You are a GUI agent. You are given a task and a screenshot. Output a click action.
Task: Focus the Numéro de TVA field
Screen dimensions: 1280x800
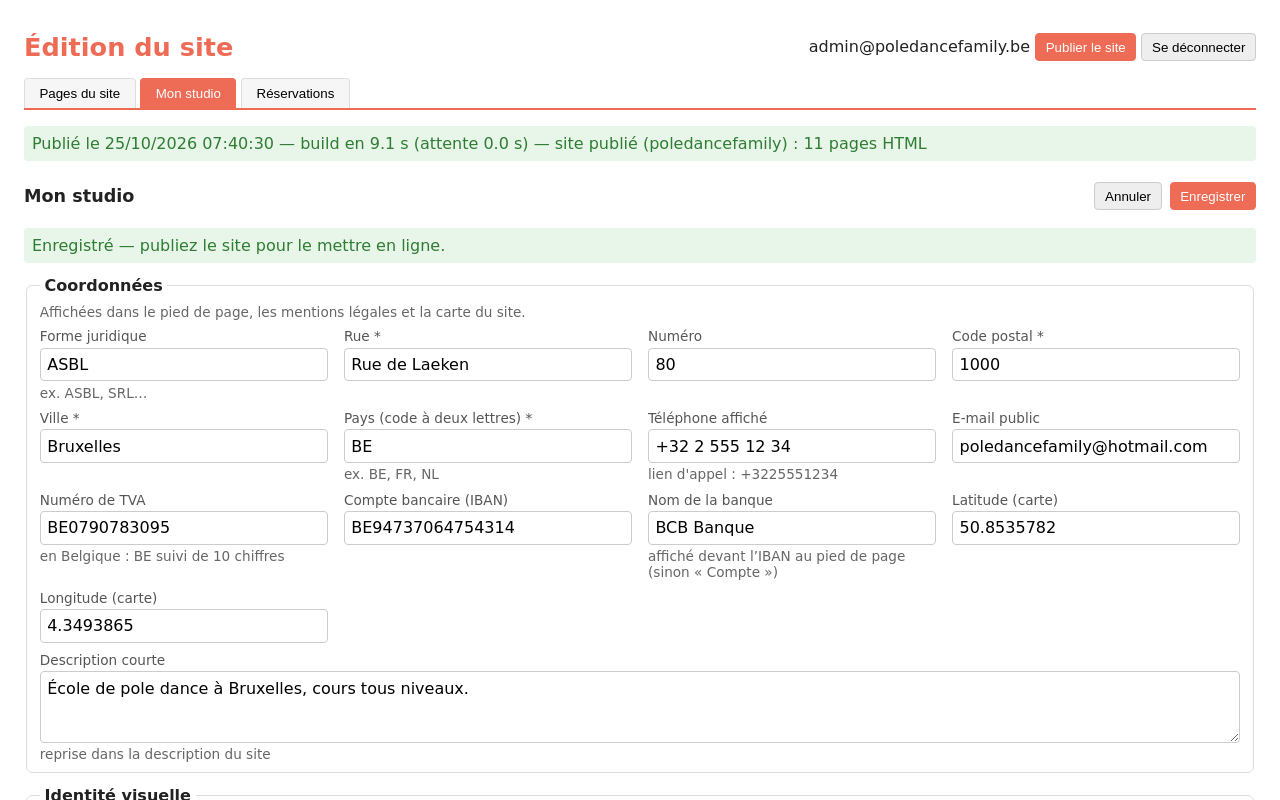pyautogui.click(x=184, y=528)
